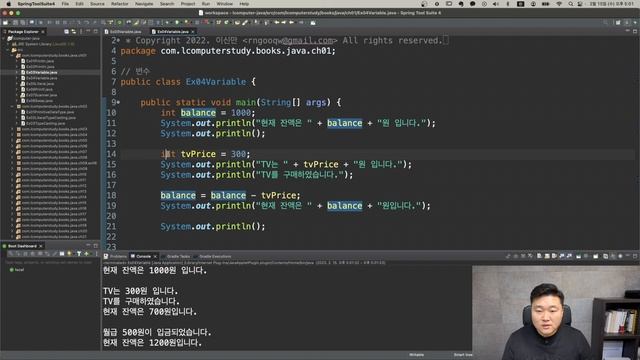640x360 pixels.
Task: Open the SpringToolSuite4 application menu
Action: (36, 4)
